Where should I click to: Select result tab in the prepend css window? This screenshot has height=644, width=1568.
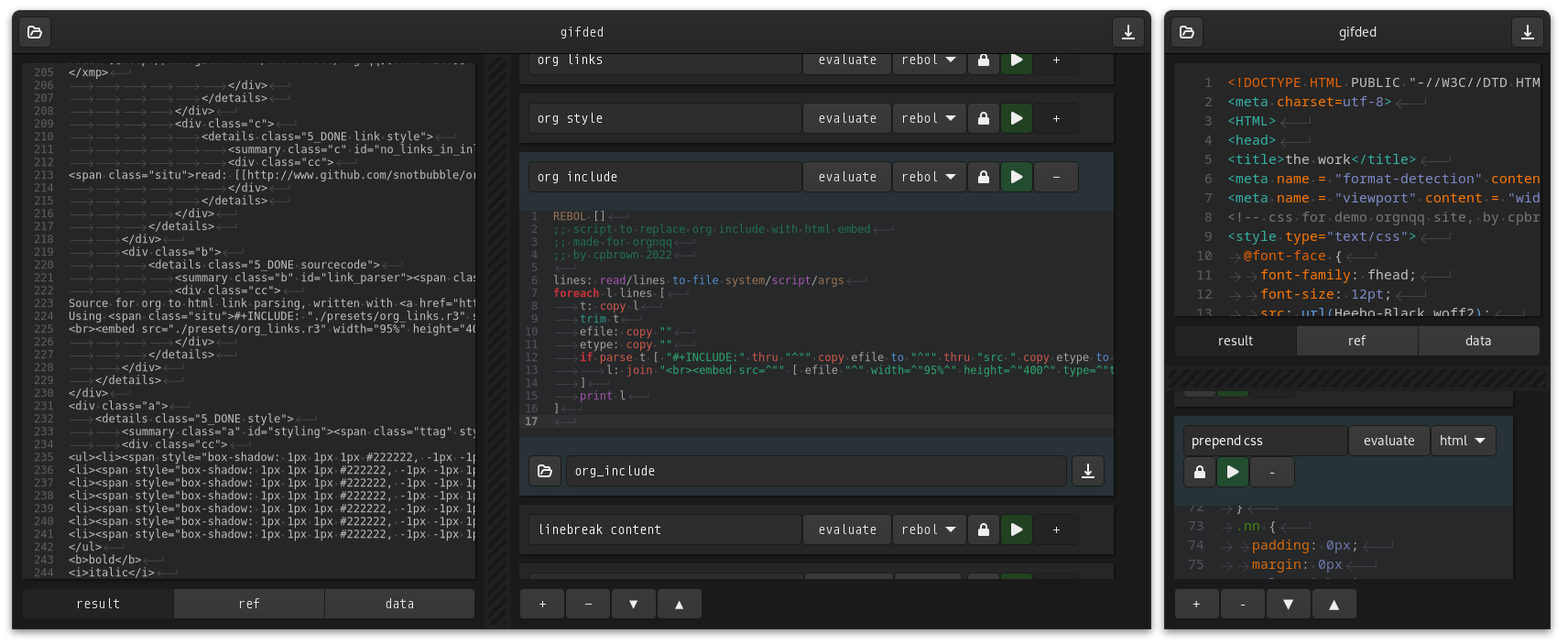[x=1236, y=341]
